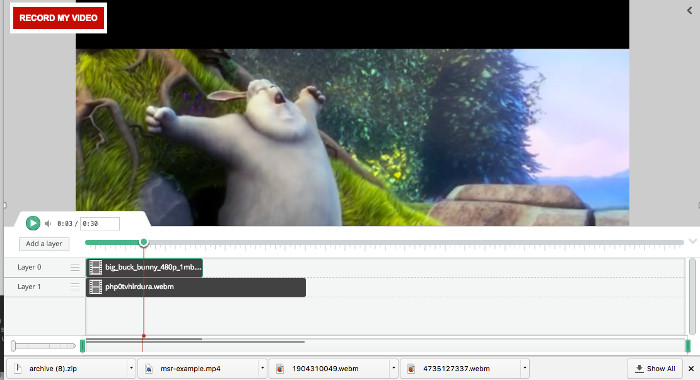Click the file icon of 1904310049.webm
The image size is (700, 380).
coord(280,368)
